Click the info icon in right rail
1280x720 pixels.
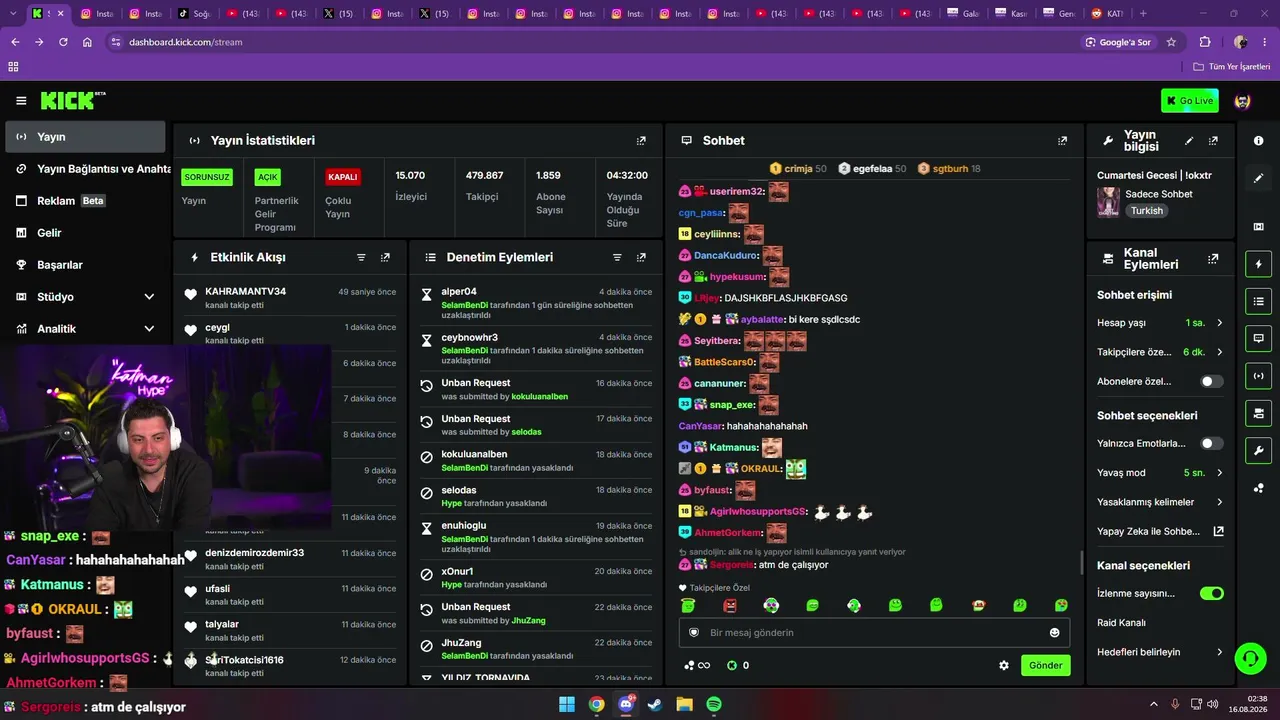click(x=1258, y=141)
